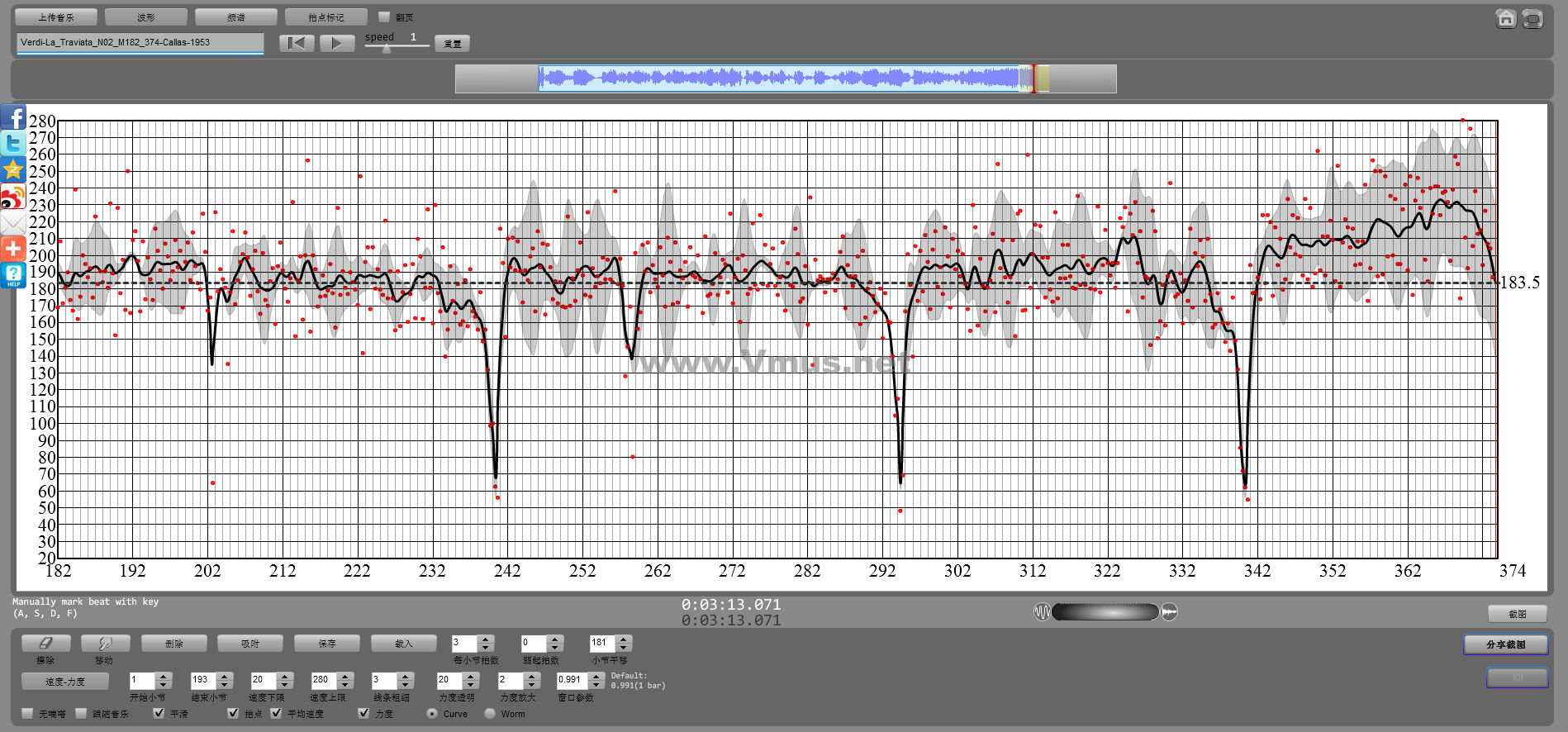Enable the 翻页 page-flip checkbox

click(383, 17)
